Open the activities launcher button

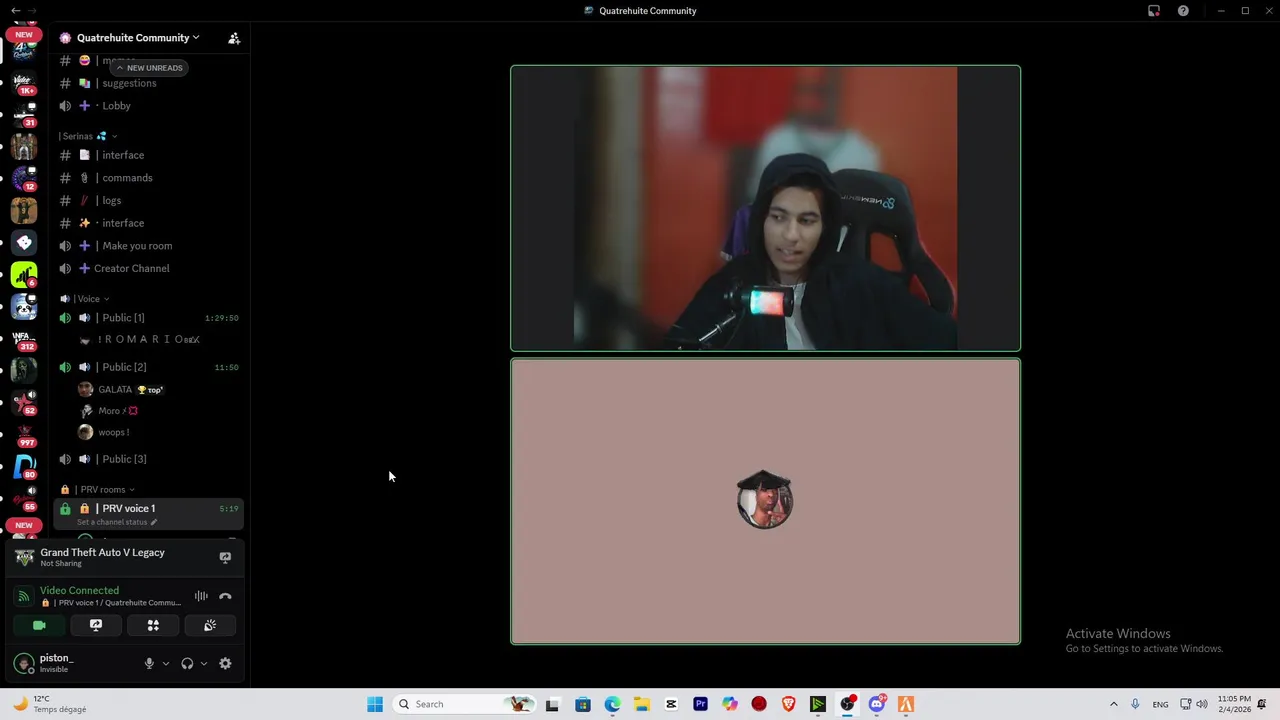pos(153,625)
